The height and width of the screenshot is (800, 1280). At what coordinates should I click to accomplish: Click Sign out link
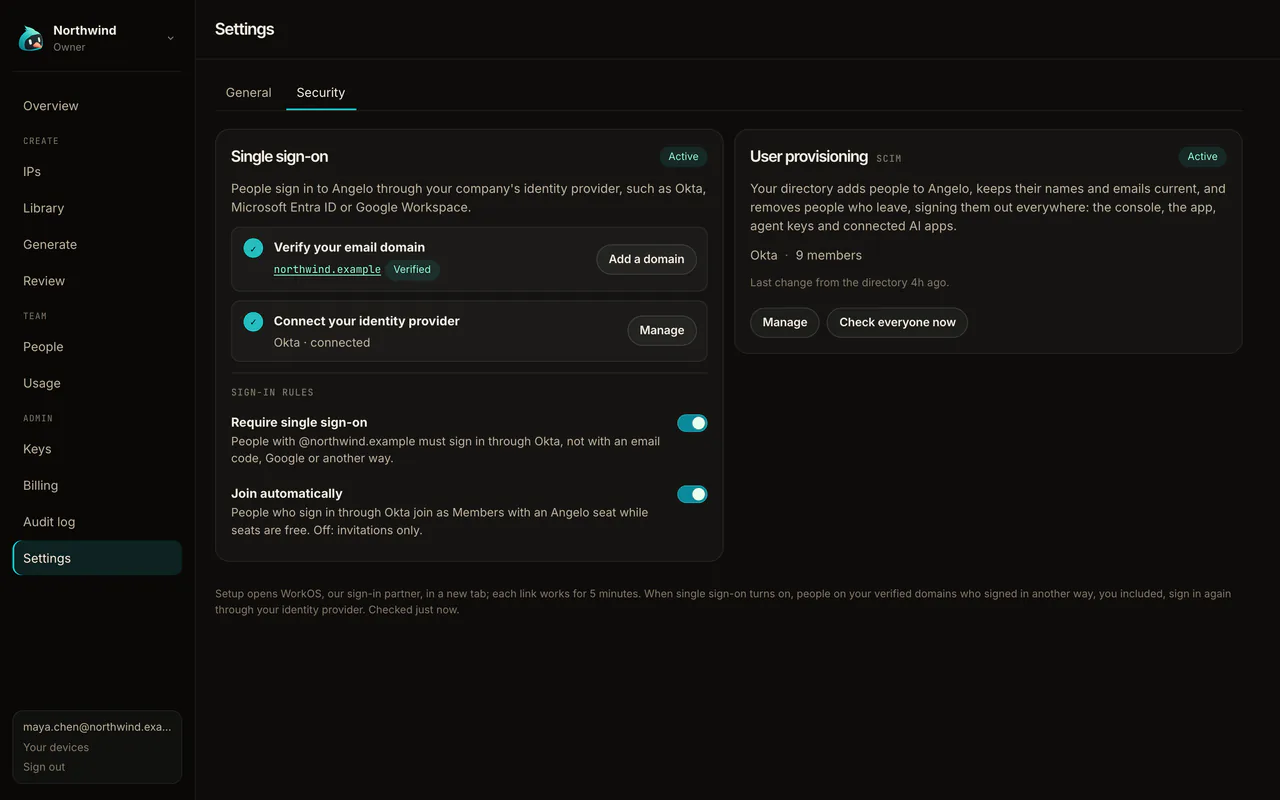click(44, 767)
